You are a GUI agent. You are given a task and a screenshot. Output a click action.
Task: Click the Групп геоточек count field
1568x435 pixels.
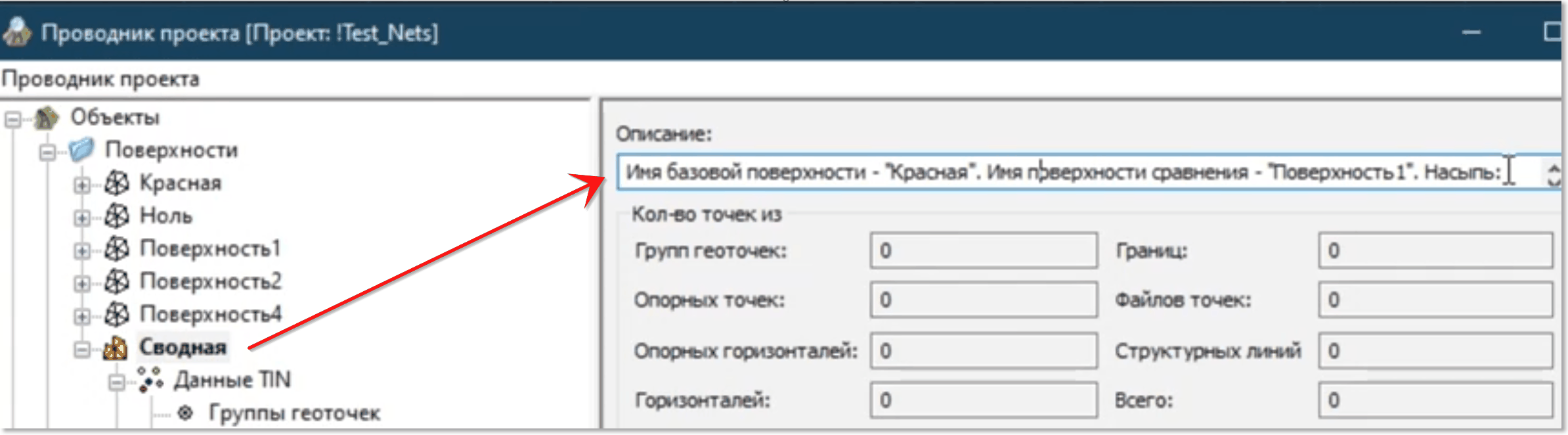(983, 251)
